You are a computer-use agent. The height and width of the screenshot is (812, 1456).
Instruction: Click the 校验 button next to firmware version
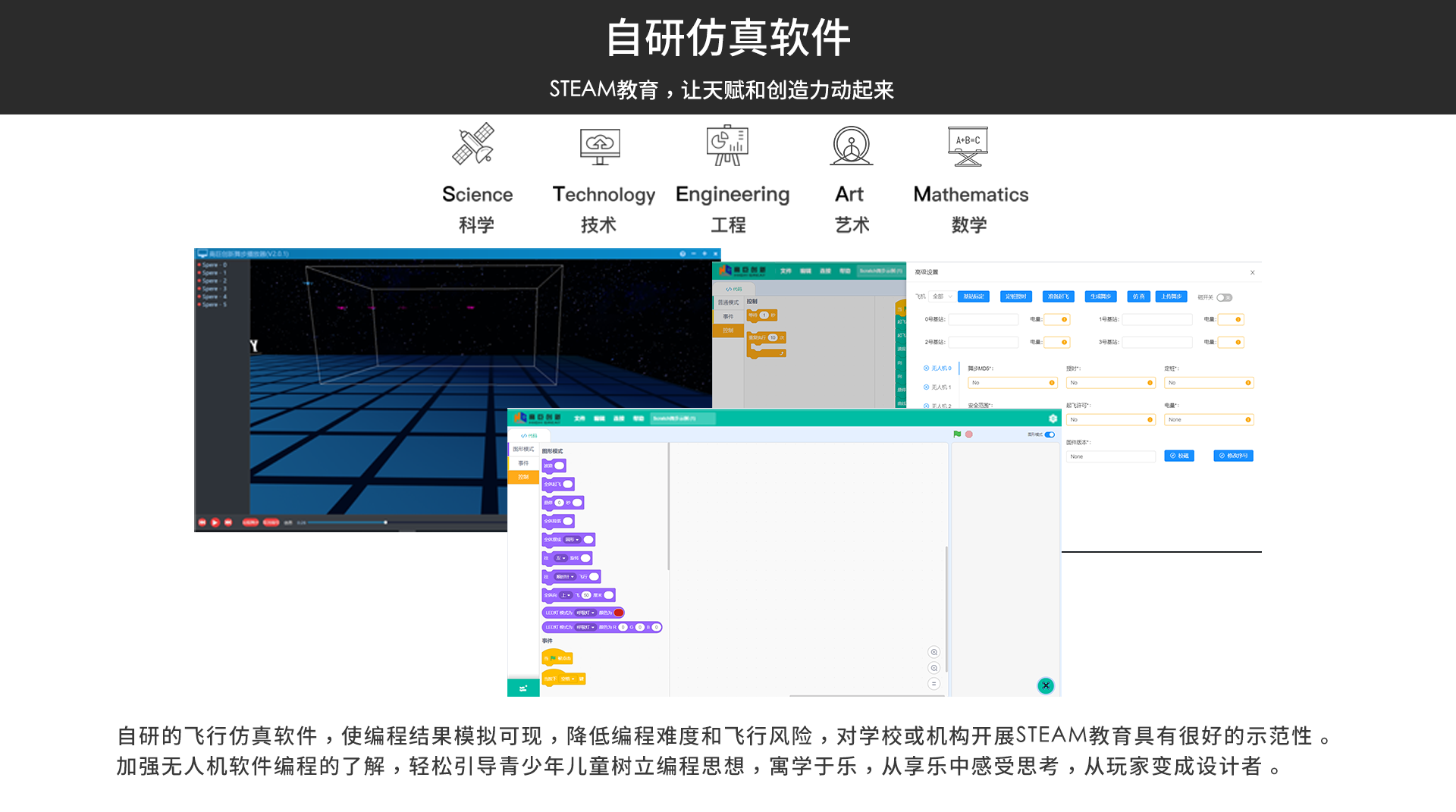point(1180,456)
